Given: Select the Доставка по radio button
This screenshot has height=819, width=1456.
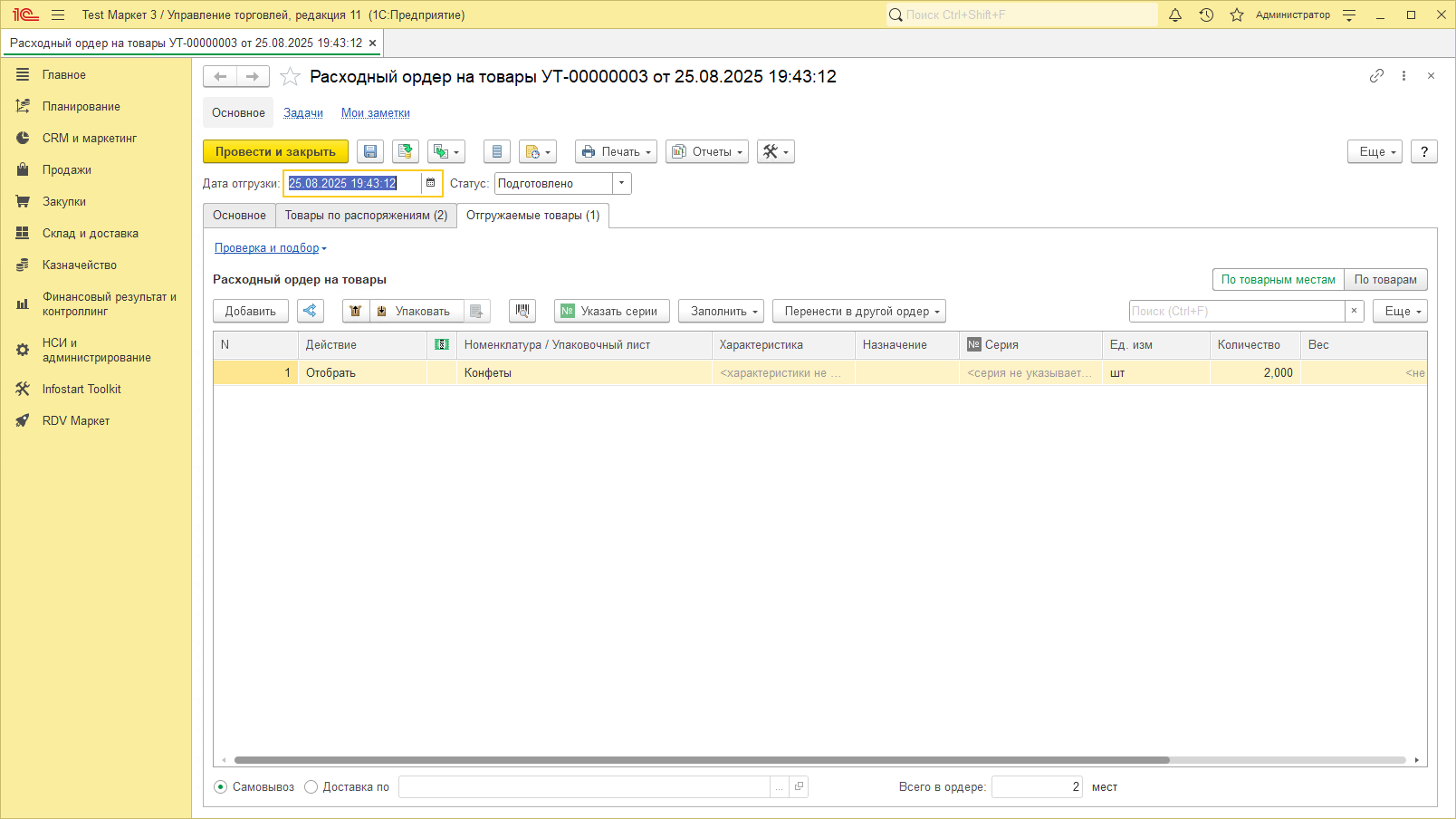Looking at the screenshot, I should [311, 787].
